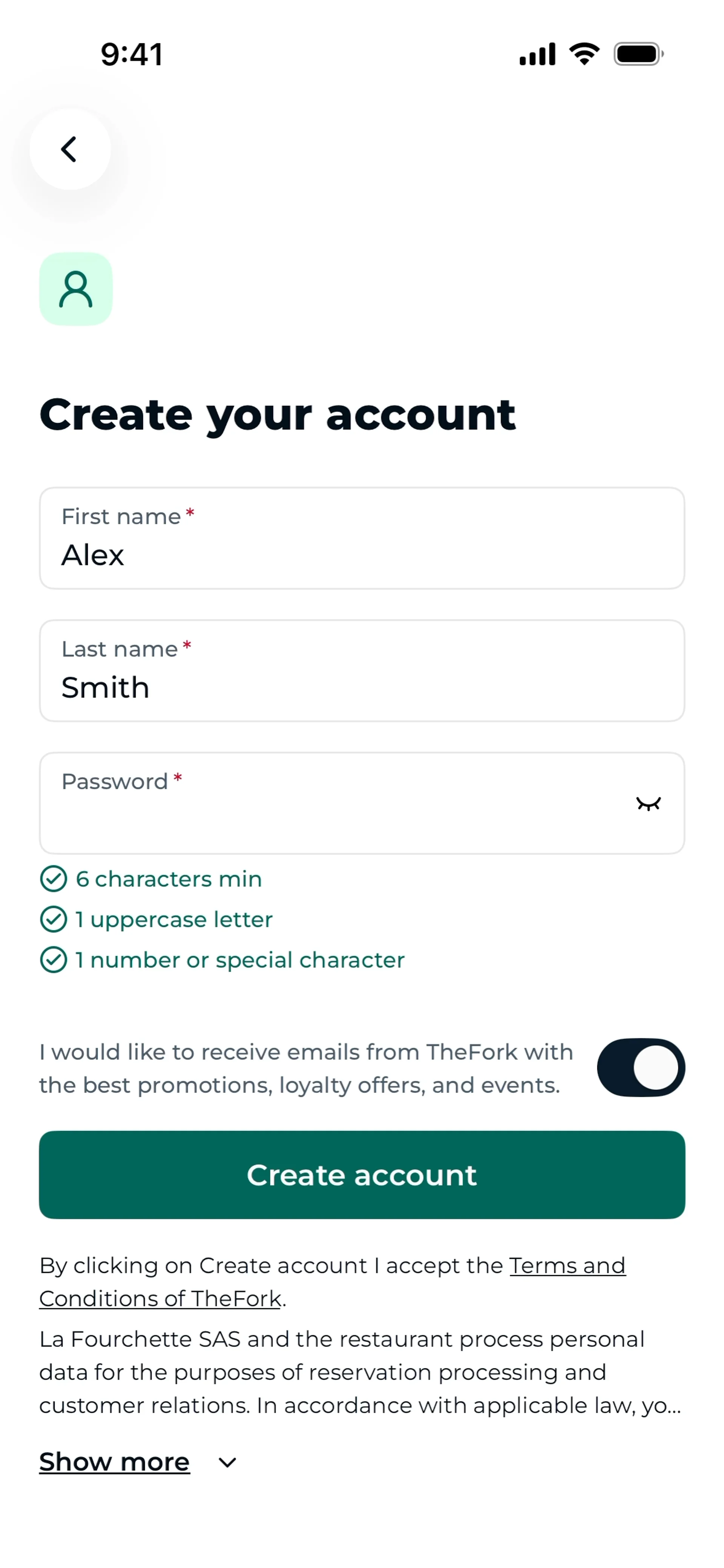
Task: Tap the Wi-Fi status icon
Action: [584, 54]
